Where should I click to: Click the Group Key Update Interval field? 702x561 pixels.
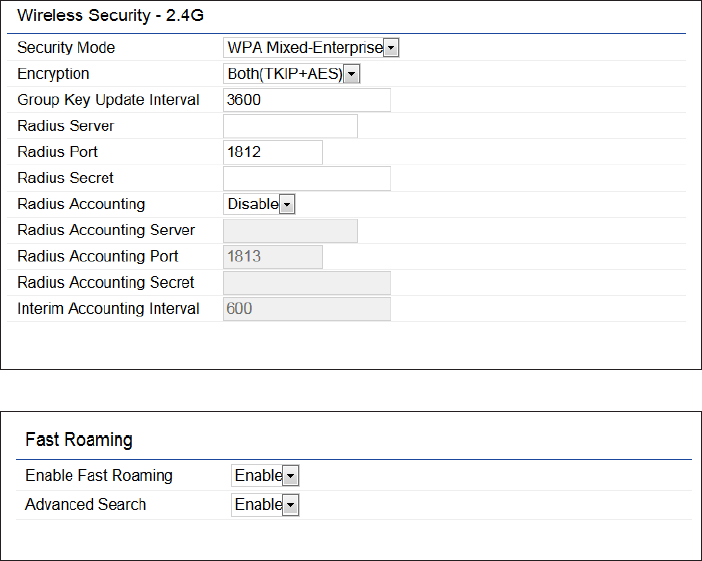point(306,100)
